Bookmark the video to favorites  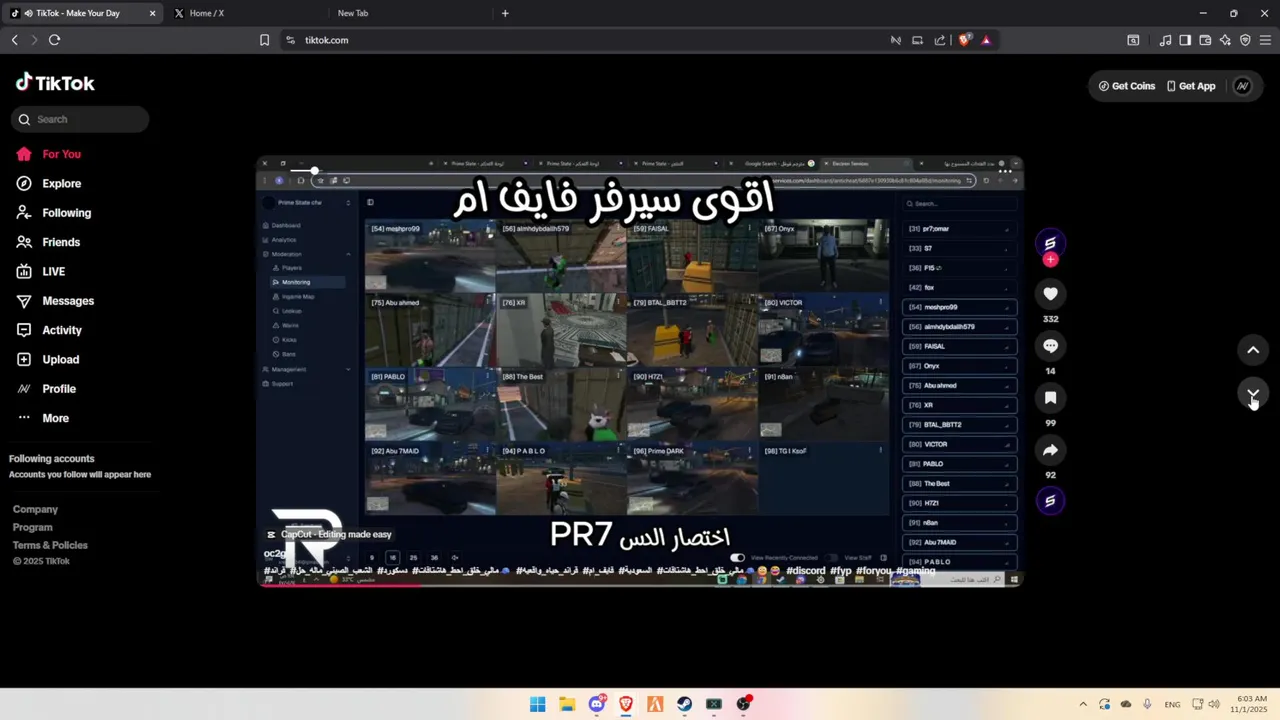1050,398
